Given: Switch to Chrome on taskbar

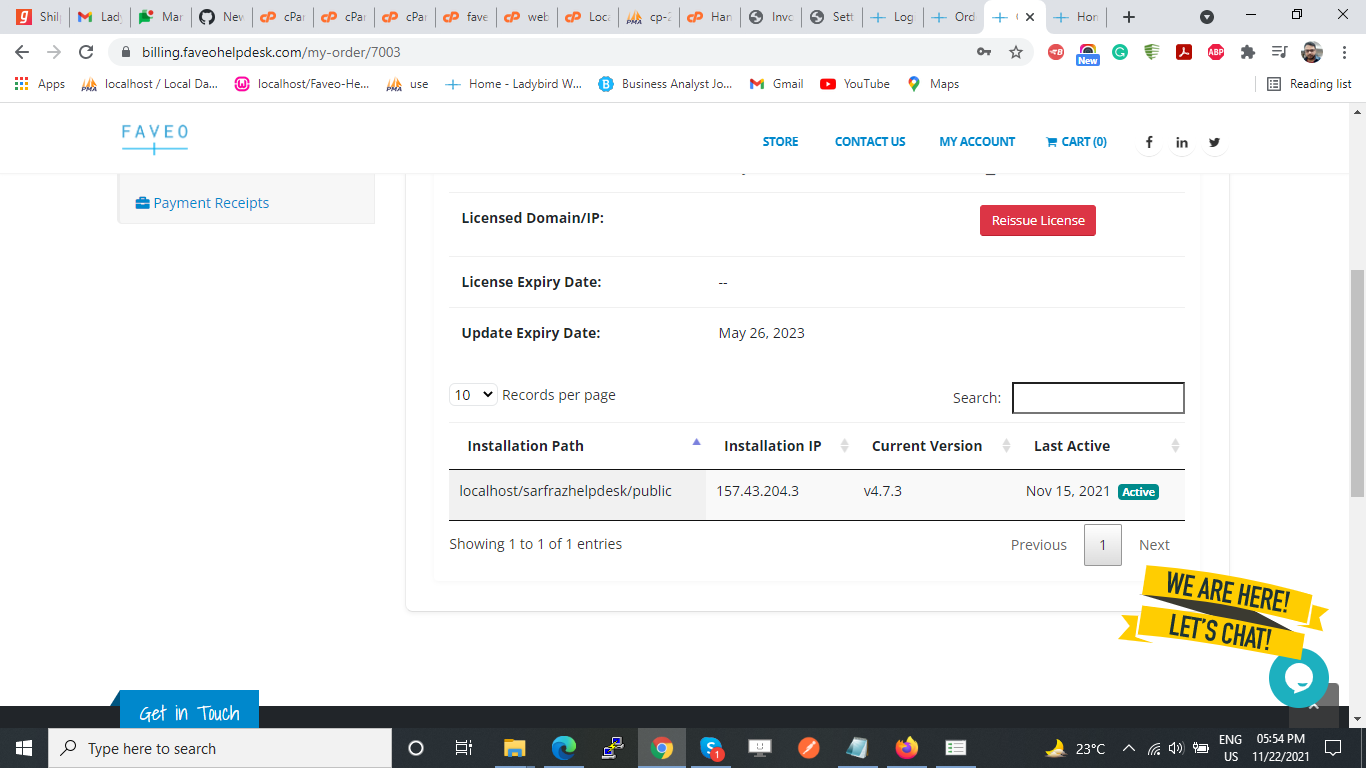Looking at the screenshot, I should coord(662,748).
